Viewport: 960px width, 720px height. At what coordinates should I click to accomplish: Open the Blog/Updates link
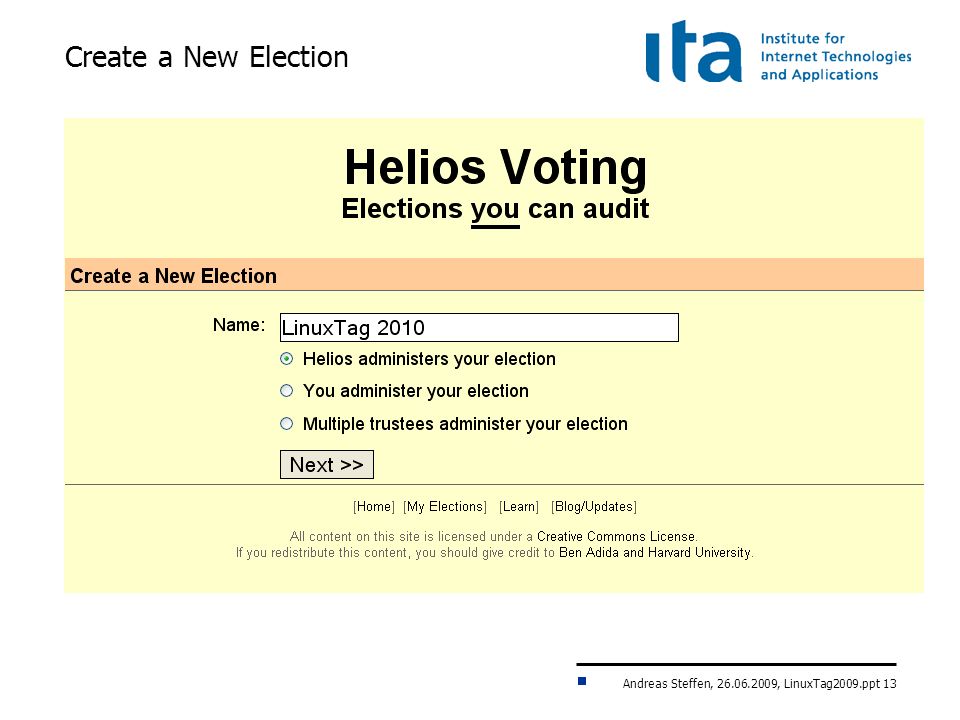(x=594, y=506)
